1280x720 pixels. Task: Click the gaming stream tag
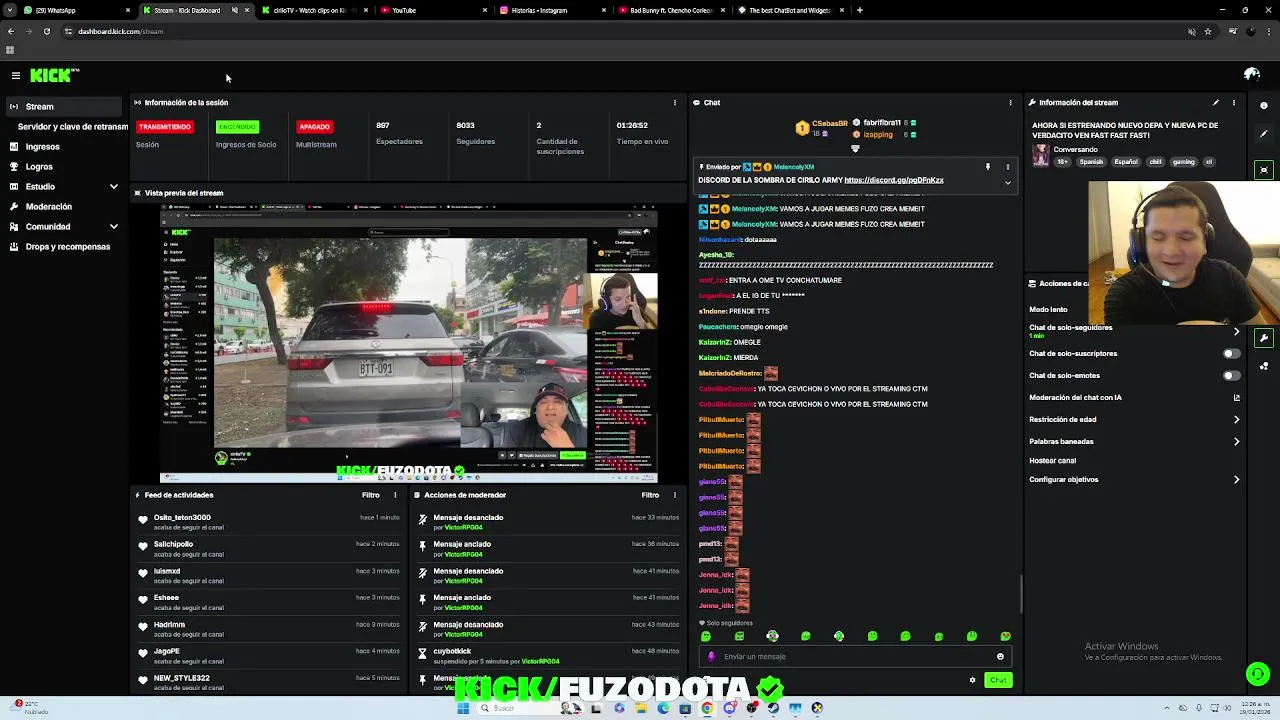coord(1183,162)
